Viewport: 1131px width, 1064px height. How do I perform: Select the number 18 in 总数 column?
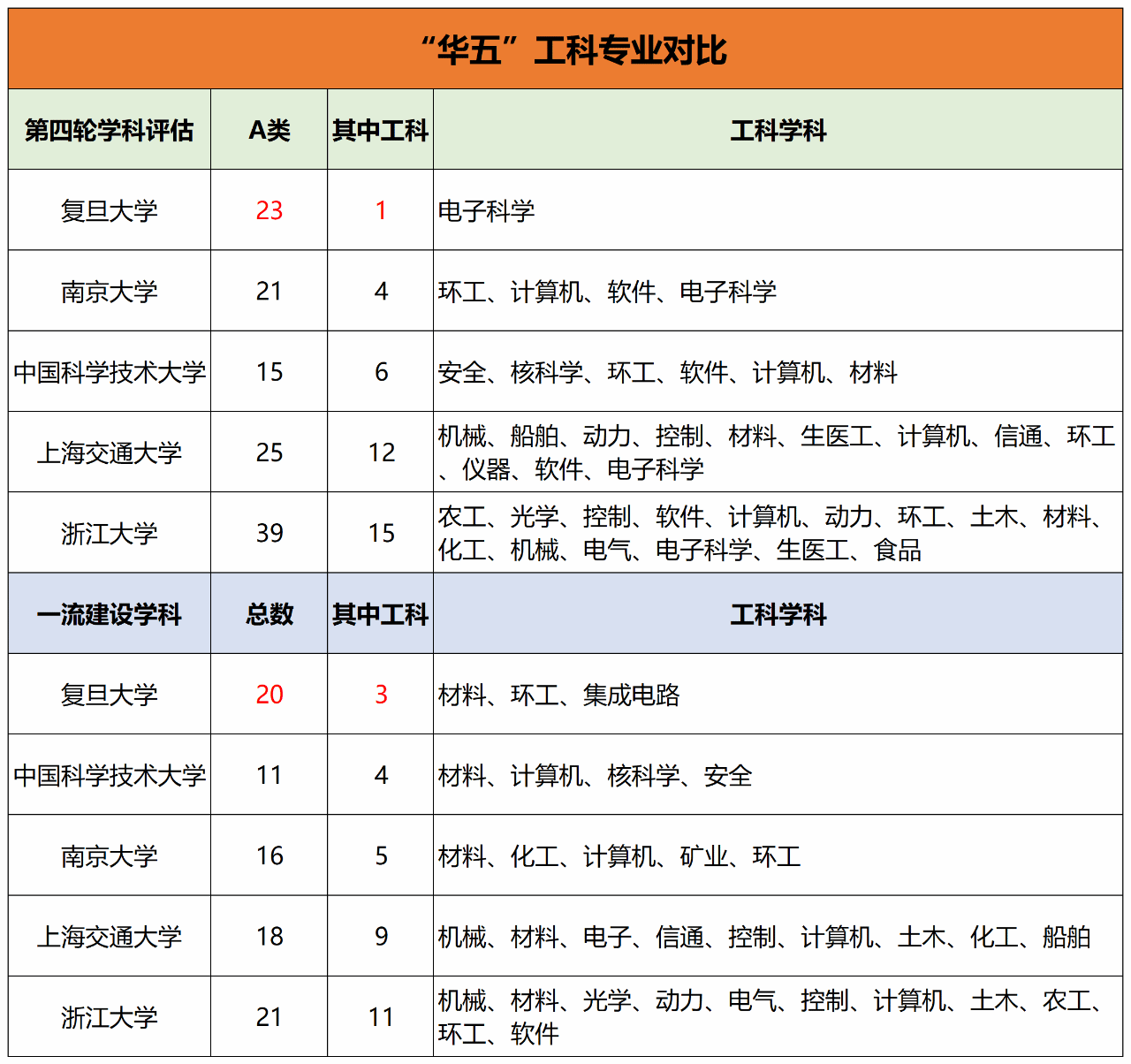[x=269, y=936]
